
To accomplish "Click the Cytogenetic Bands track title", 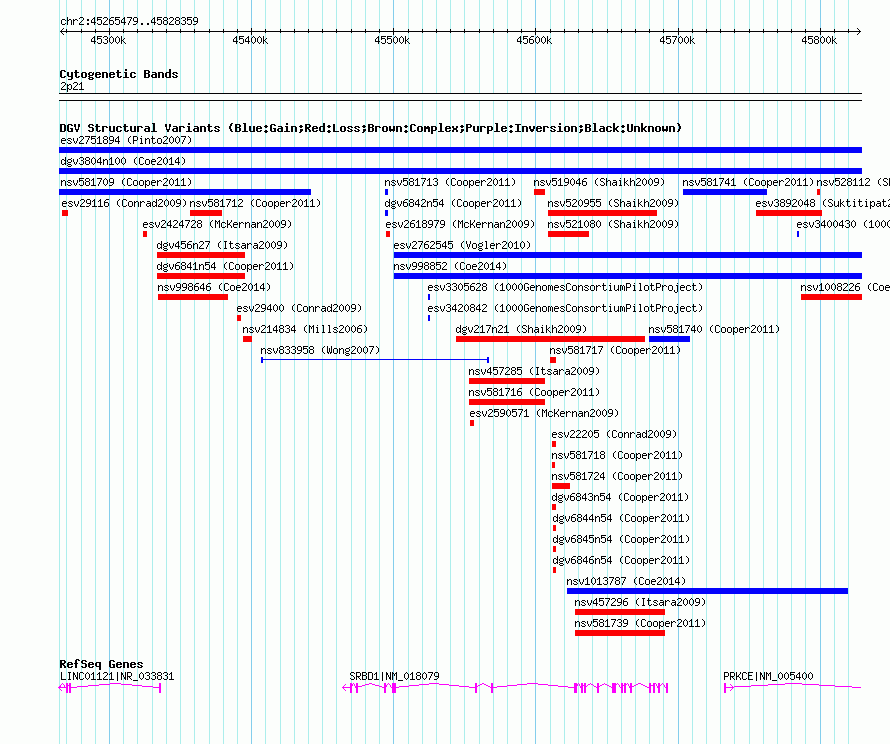I will point(119,74).
